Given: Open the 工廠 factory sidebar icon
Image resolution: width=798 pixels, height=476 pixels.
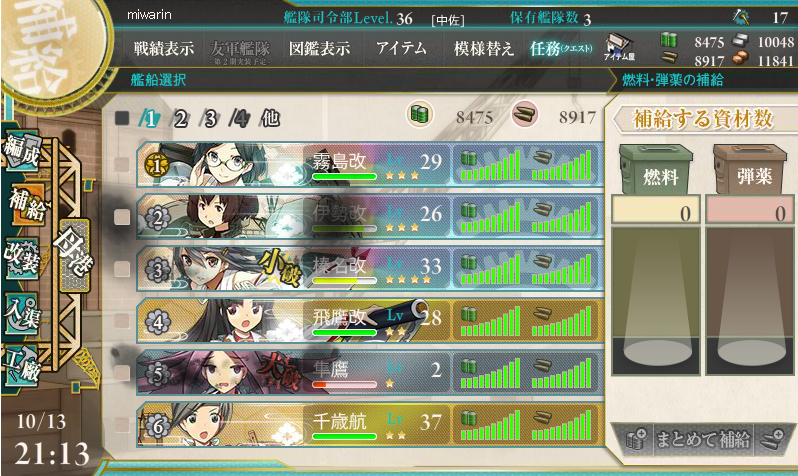Looking at the screenshot, I should click(x=21, y=366).
